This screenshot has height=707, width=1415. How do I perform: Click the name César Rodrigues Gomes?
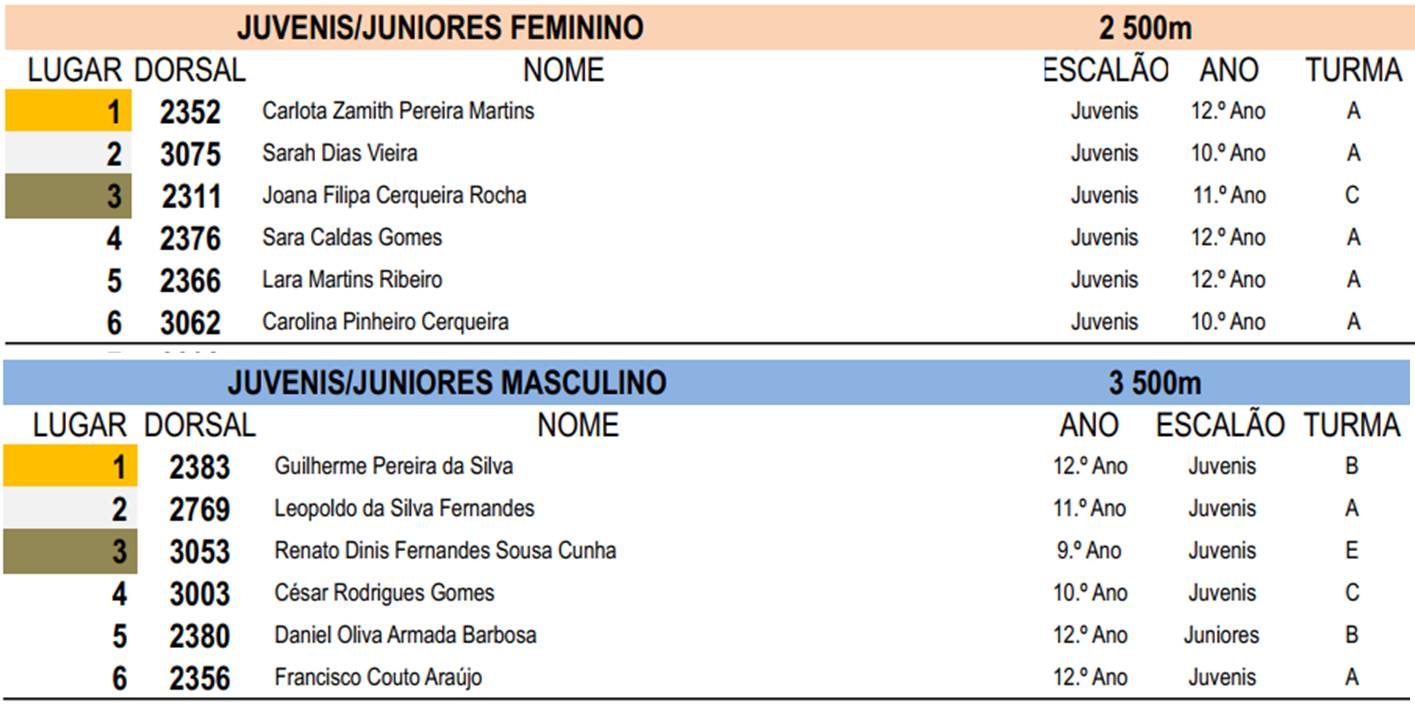click(384, 593)
